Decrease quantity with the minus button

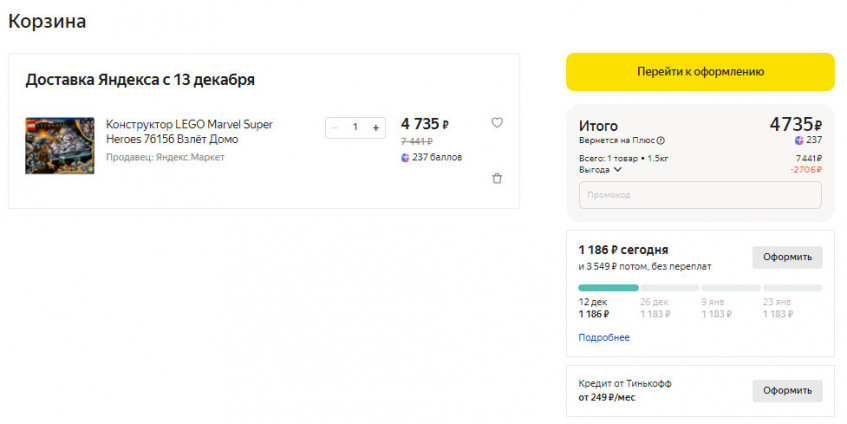pos(335,128)
